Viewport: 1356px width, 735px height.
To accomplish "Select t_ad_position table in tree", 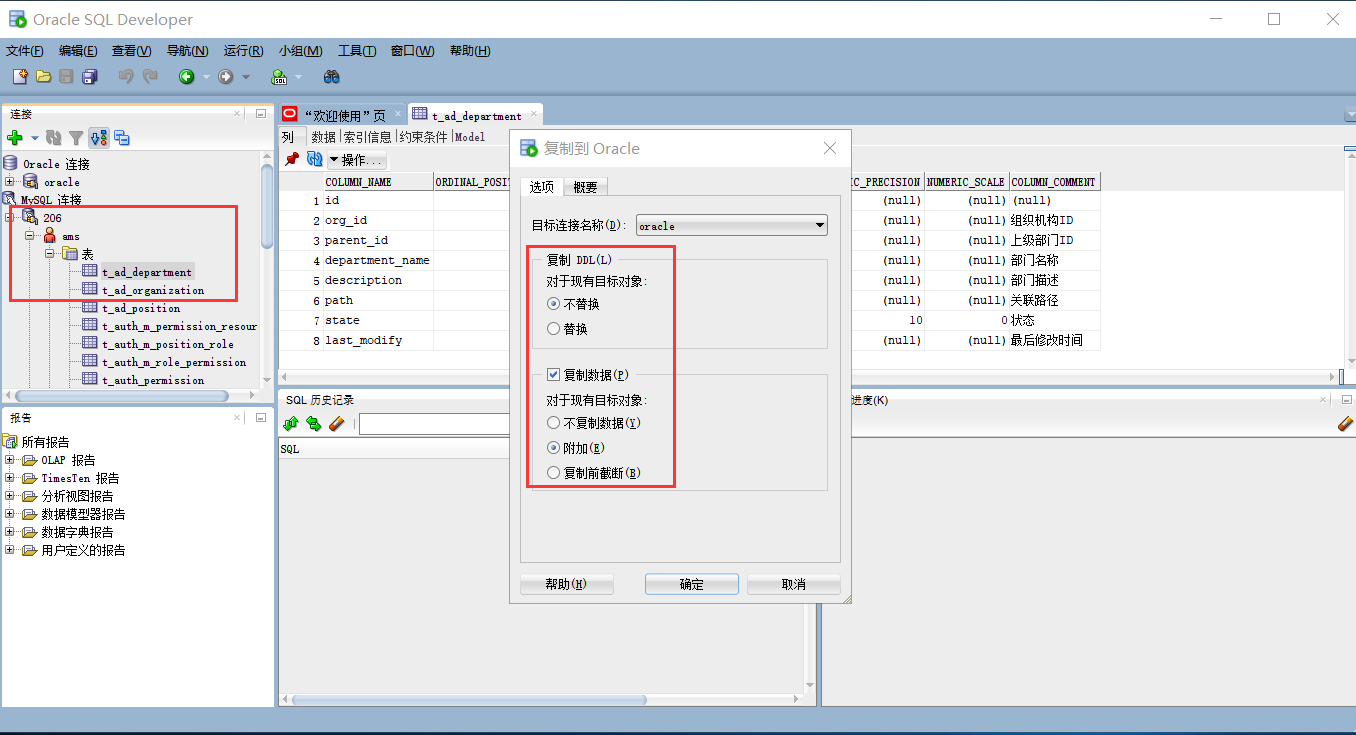I will 141,308.
